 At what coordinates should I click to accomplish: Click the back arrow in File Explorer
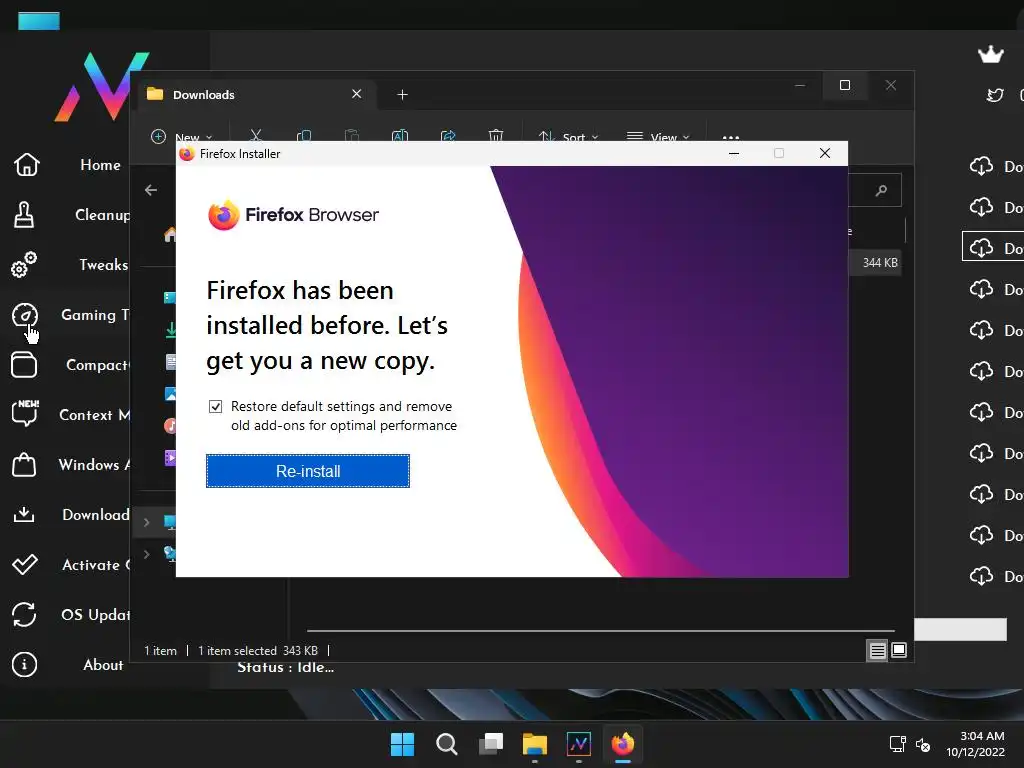click(x=151, y=190)
